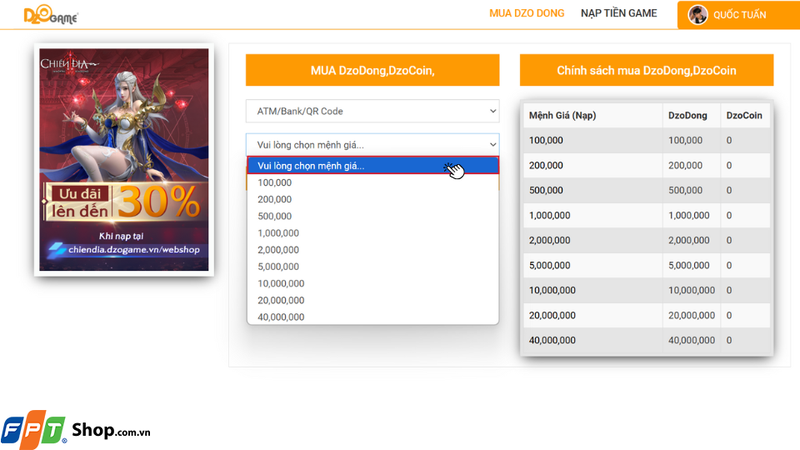The width and height of the screenshot is (800, 450).
Task: Choose the 100,000 denomination option
Action: coord(372,183)
